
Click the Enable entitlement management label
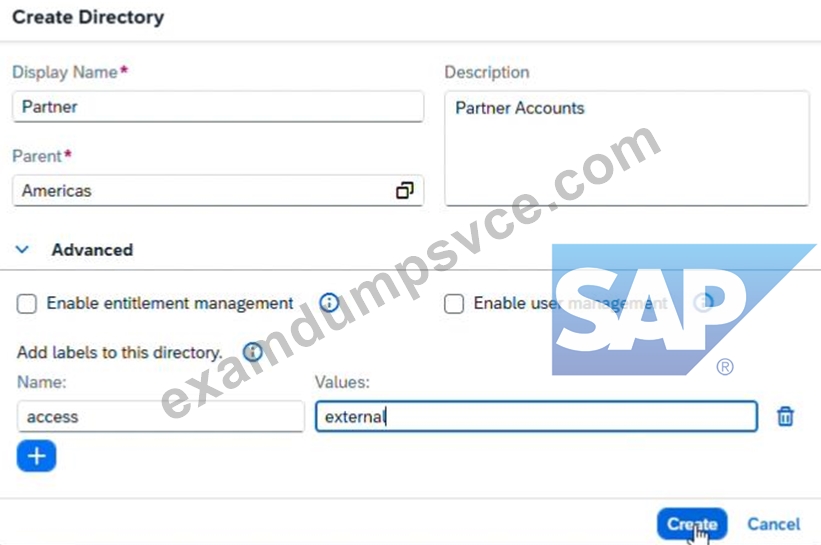point(170,303)
